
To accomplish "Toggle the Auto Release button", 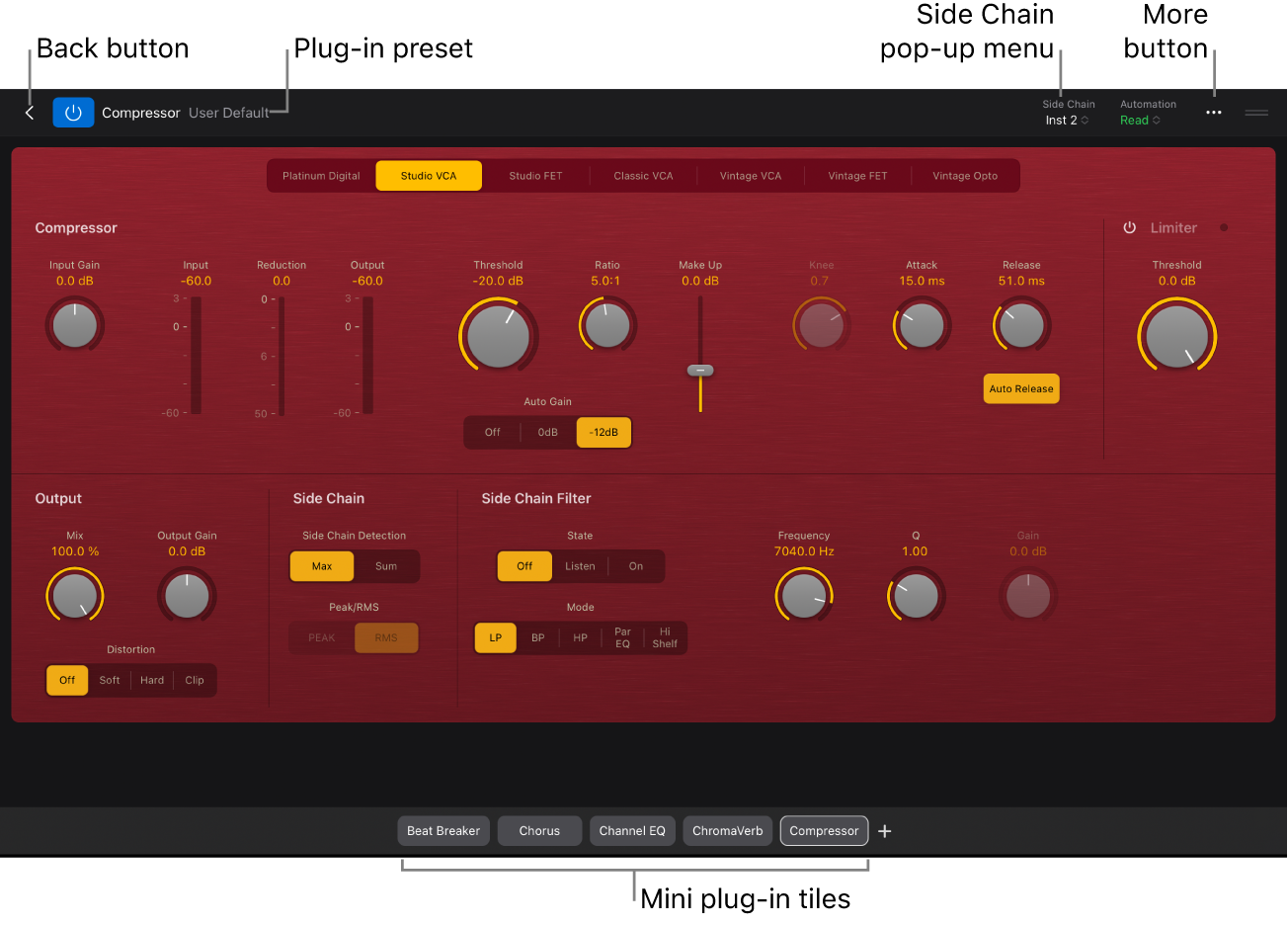I will click(x=1021, y=388).
